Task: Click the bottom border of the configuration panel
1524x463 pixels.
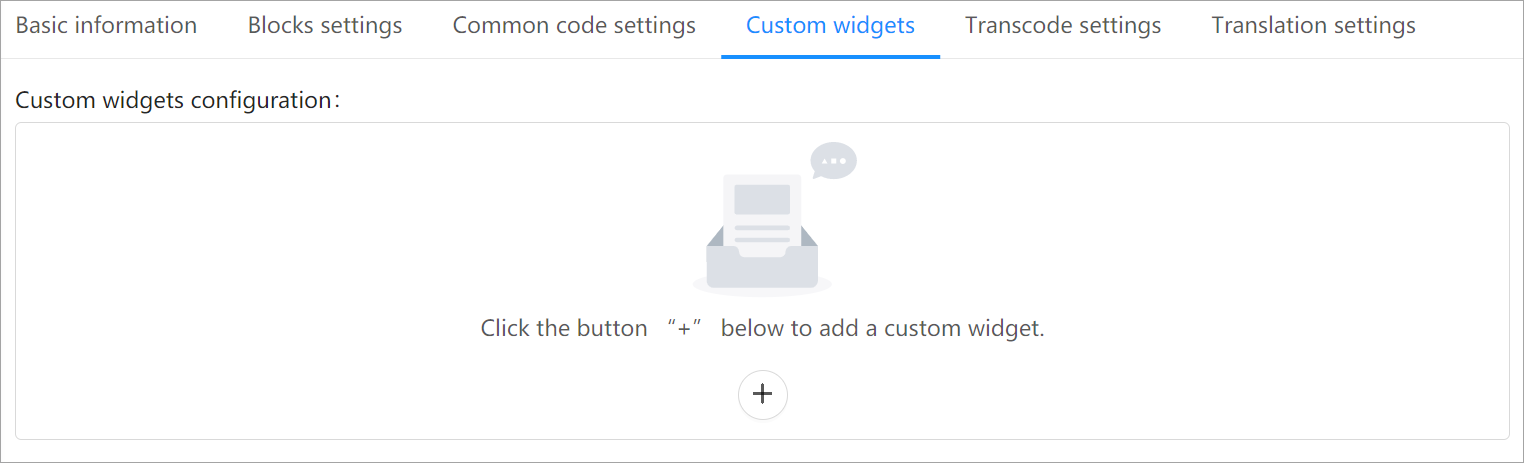Action: (x=762, y=439)
